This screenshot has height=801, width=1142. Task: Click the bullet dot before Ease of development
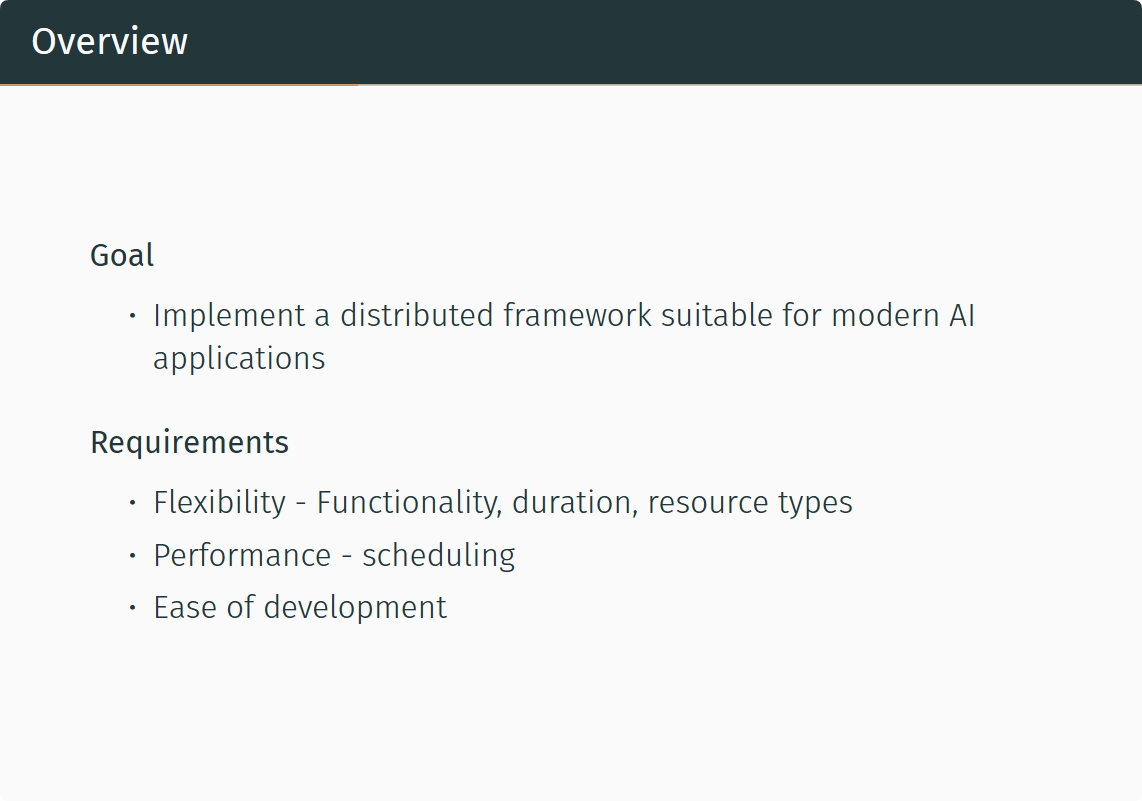coord(132,608)
